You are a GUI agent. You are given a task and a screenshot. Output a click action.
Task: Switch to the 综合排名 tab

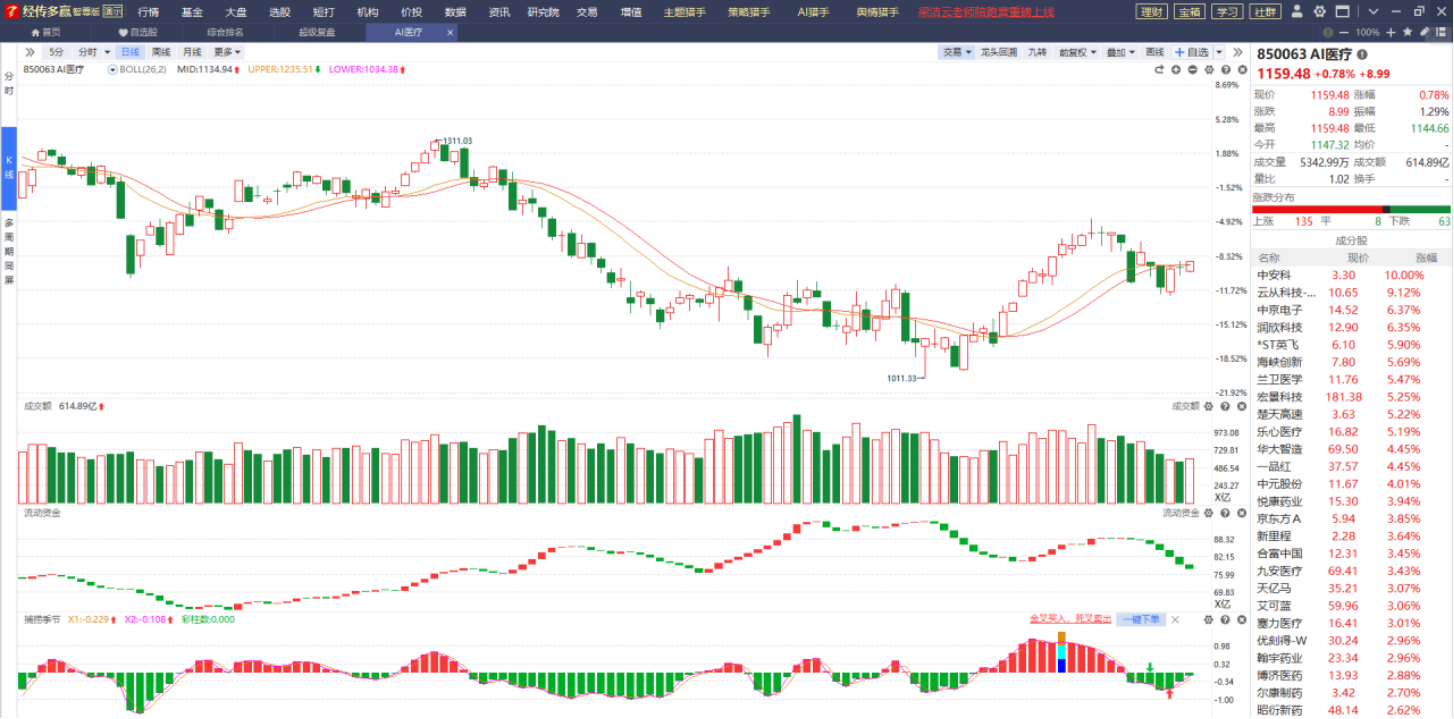[225, 32]
